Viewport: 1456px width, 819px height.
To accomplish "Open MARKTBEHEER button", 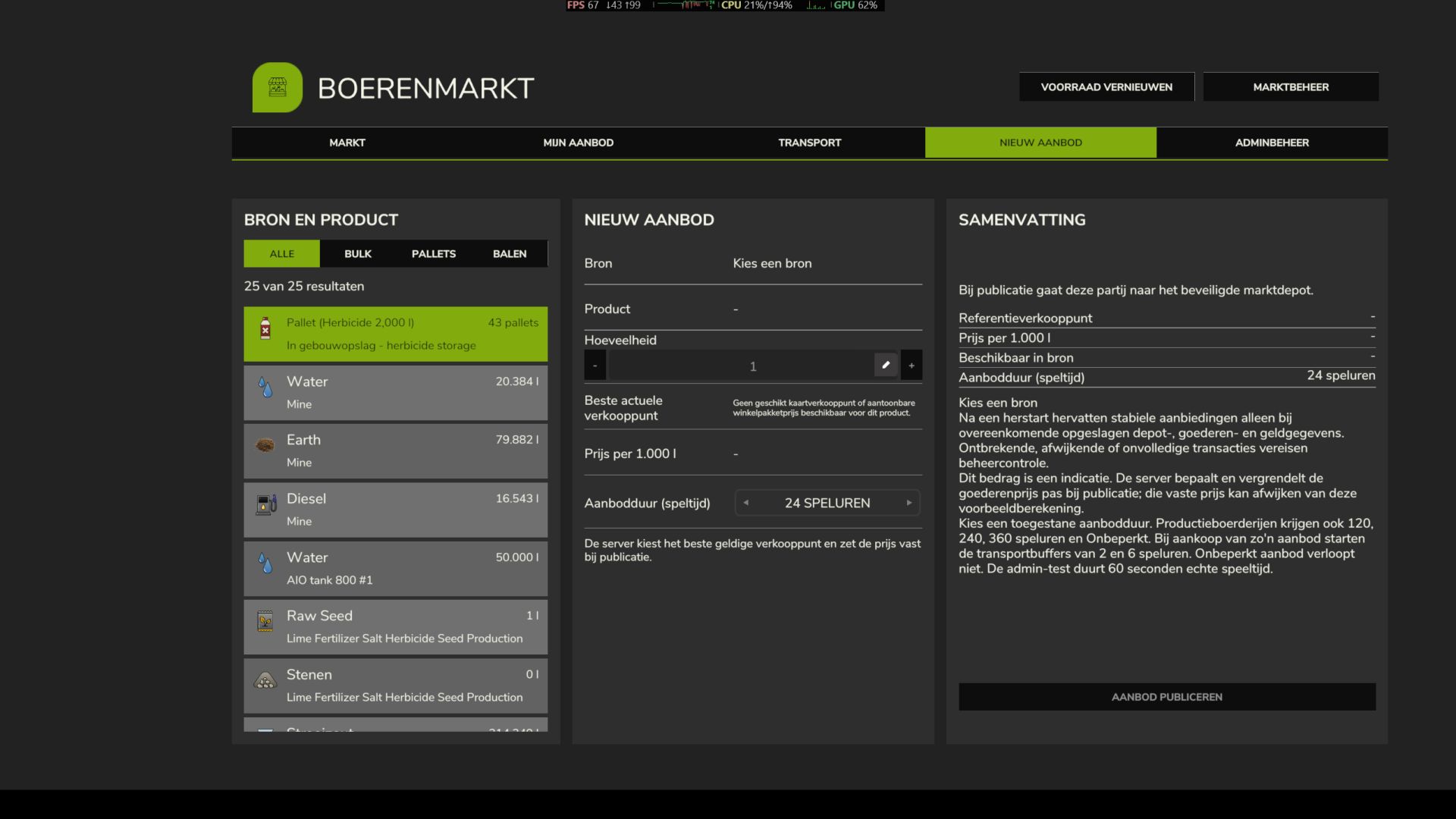I will pyautogui.click(x=1291, y=87).
